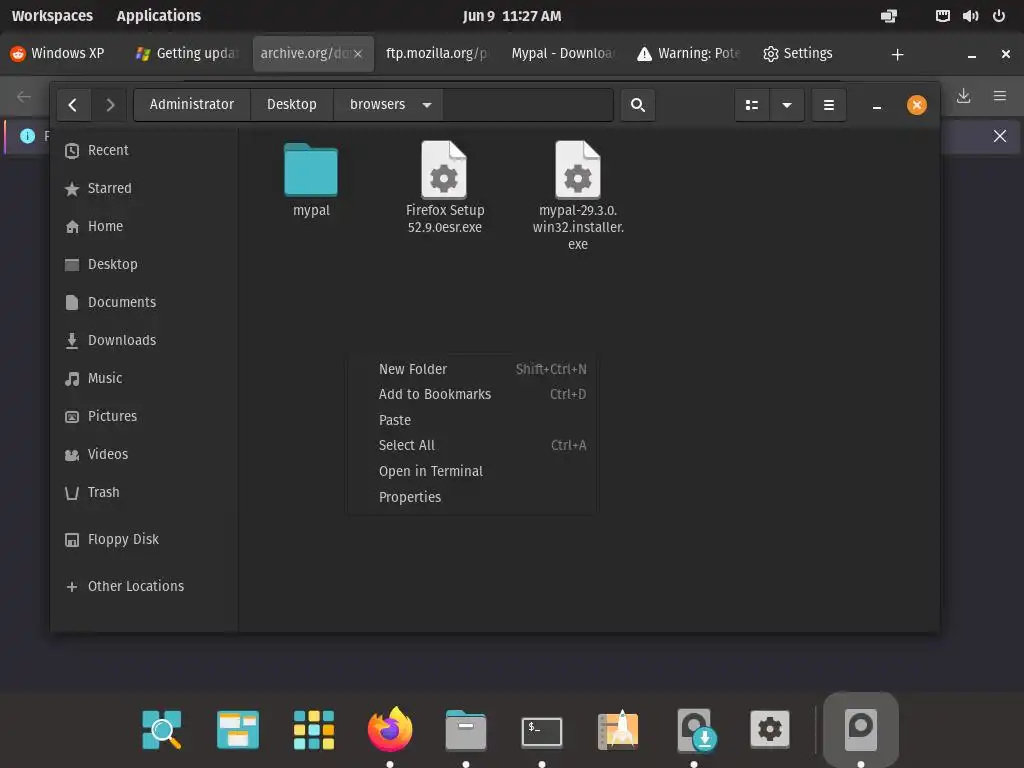Choose Paste from context menu
The image size is (1024, 768).
point(472,420)
